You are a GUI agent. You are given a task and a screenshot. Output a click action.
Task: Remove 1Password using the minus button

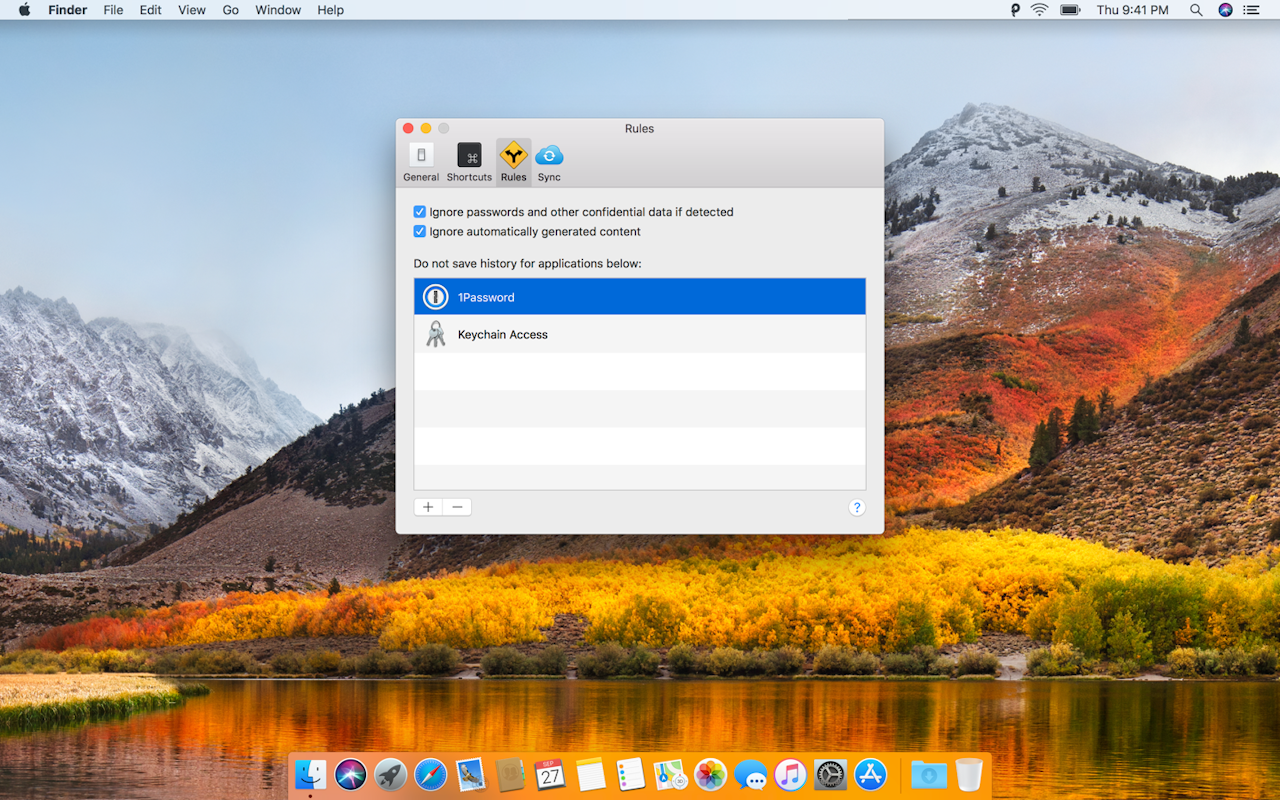457,507
